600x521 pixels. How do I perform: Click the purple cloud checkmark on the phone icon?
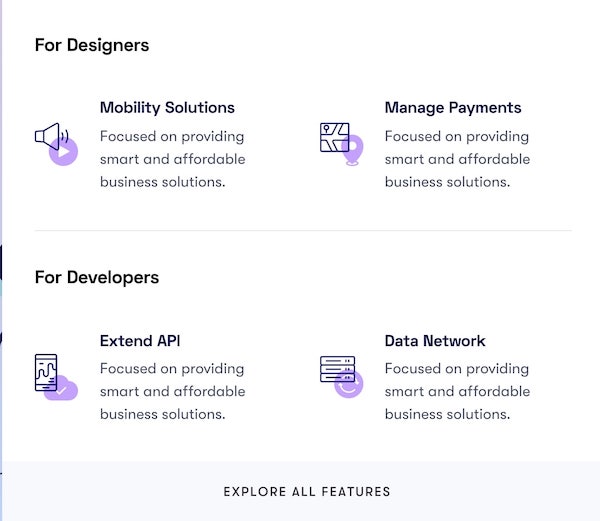point(62,389)
